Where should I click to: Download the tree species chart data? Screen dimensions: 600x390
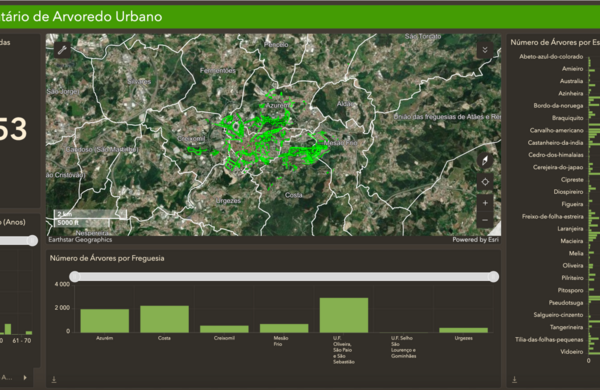[515, 379]
